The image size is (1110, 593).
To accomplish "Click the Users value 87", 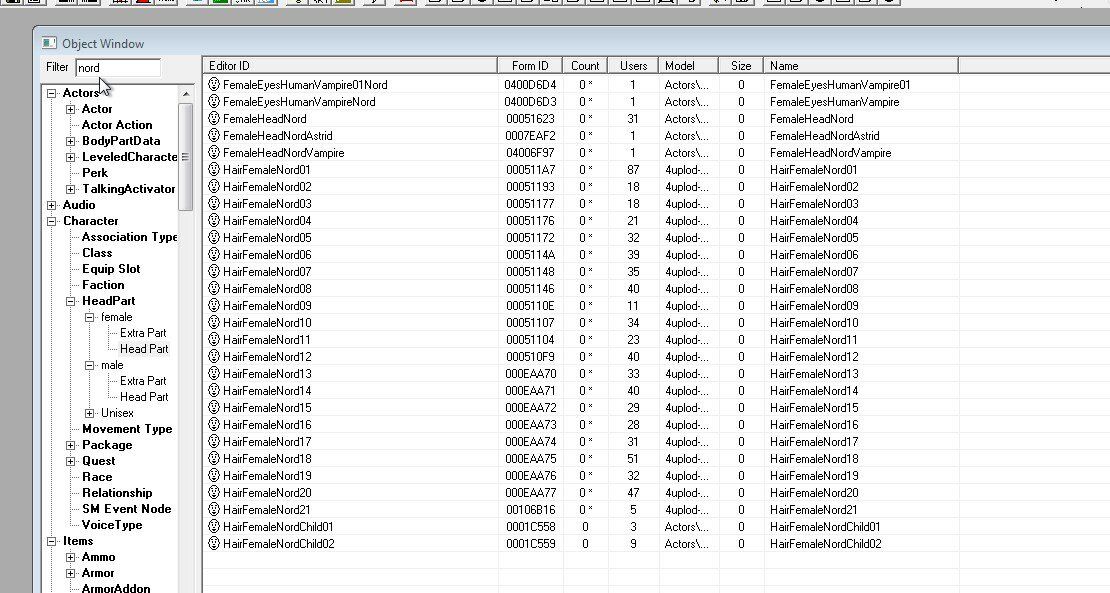I will [x=633, y=170].
